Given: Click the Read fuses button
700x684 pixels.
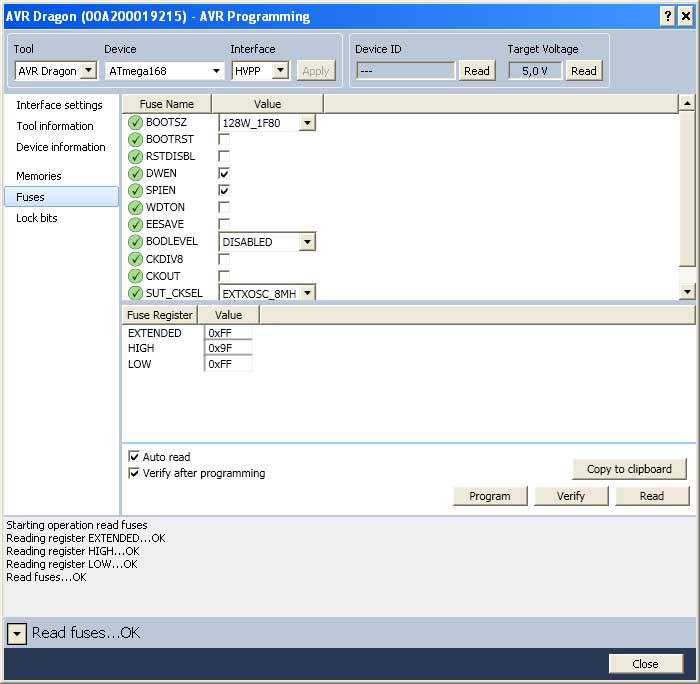Looking at the screenshot, I should [x=652, y=496].
